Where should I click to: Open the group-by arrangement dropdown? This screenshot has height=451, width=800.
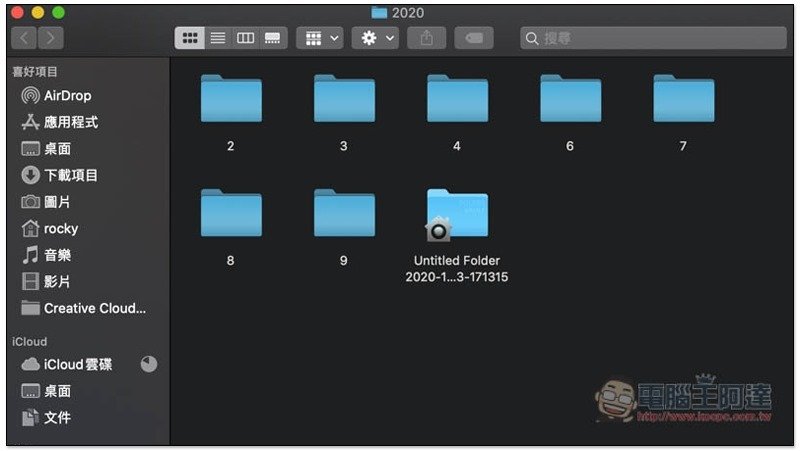(x=320, y=38)
